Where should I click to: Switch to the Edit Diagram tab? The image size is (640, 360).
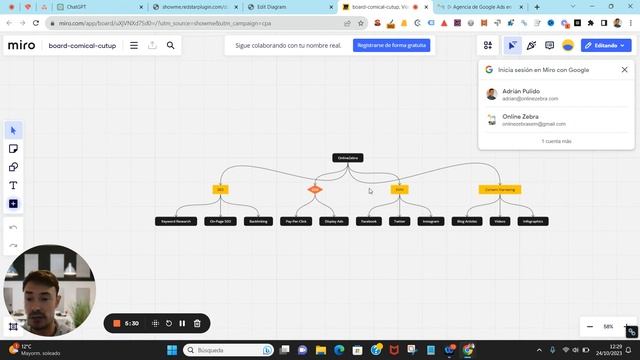[290, 7]
